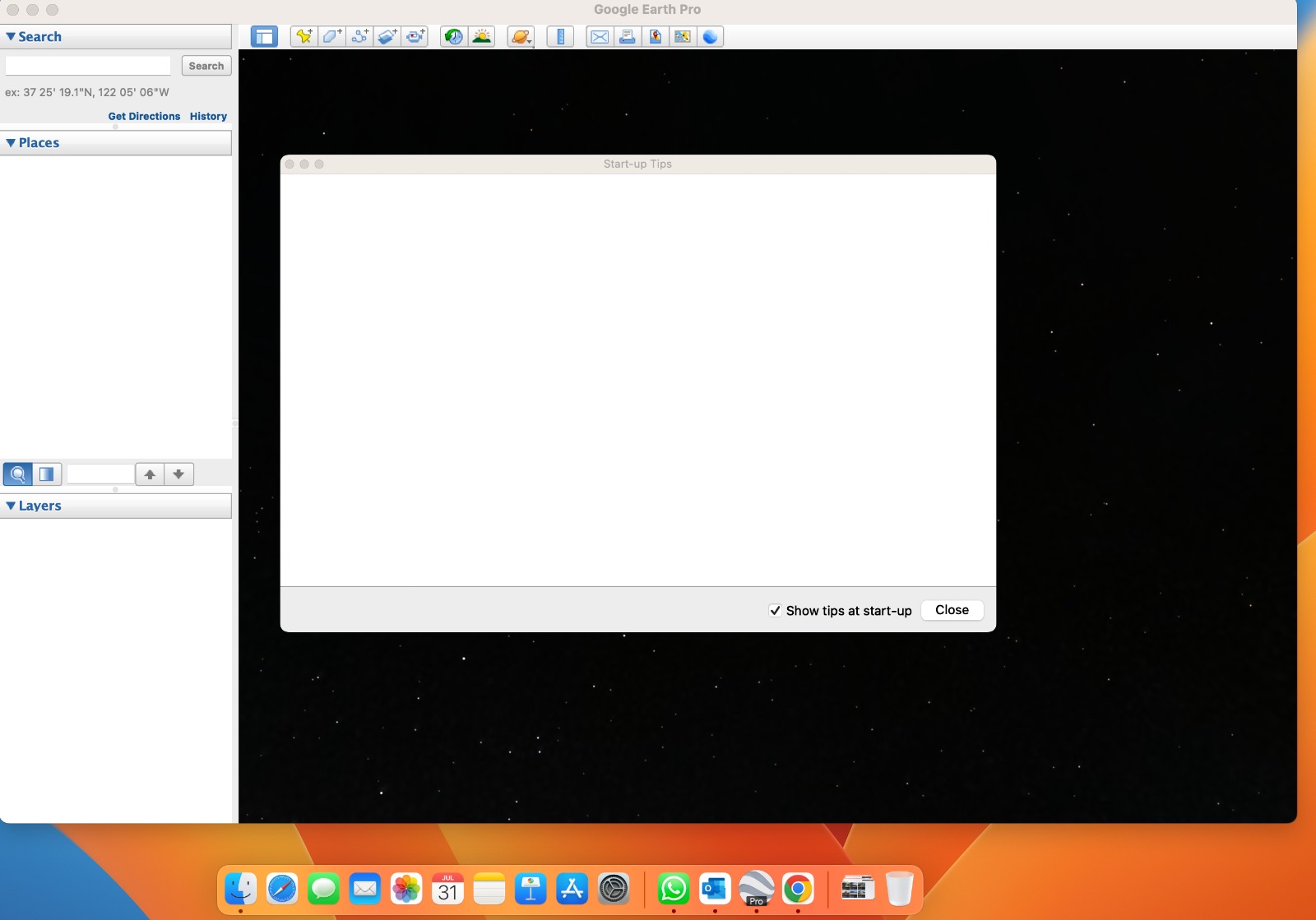
Task: Click the save image icon
Action: 655,36
